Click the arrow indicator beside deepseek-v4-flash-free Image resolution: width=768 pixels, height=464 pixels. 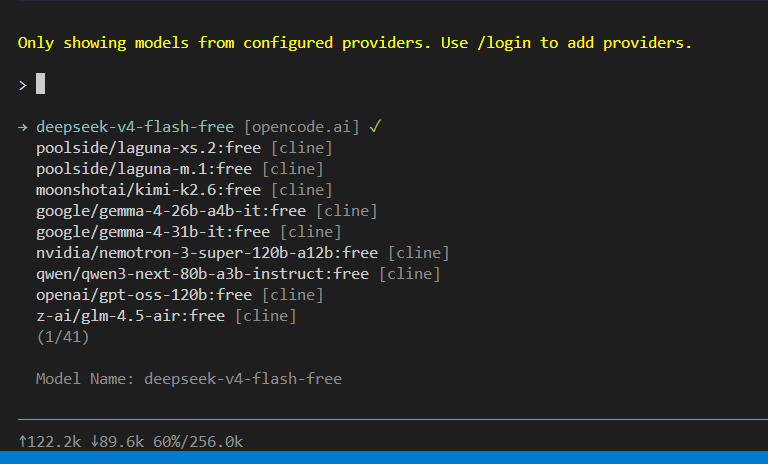tap(23, 127)
